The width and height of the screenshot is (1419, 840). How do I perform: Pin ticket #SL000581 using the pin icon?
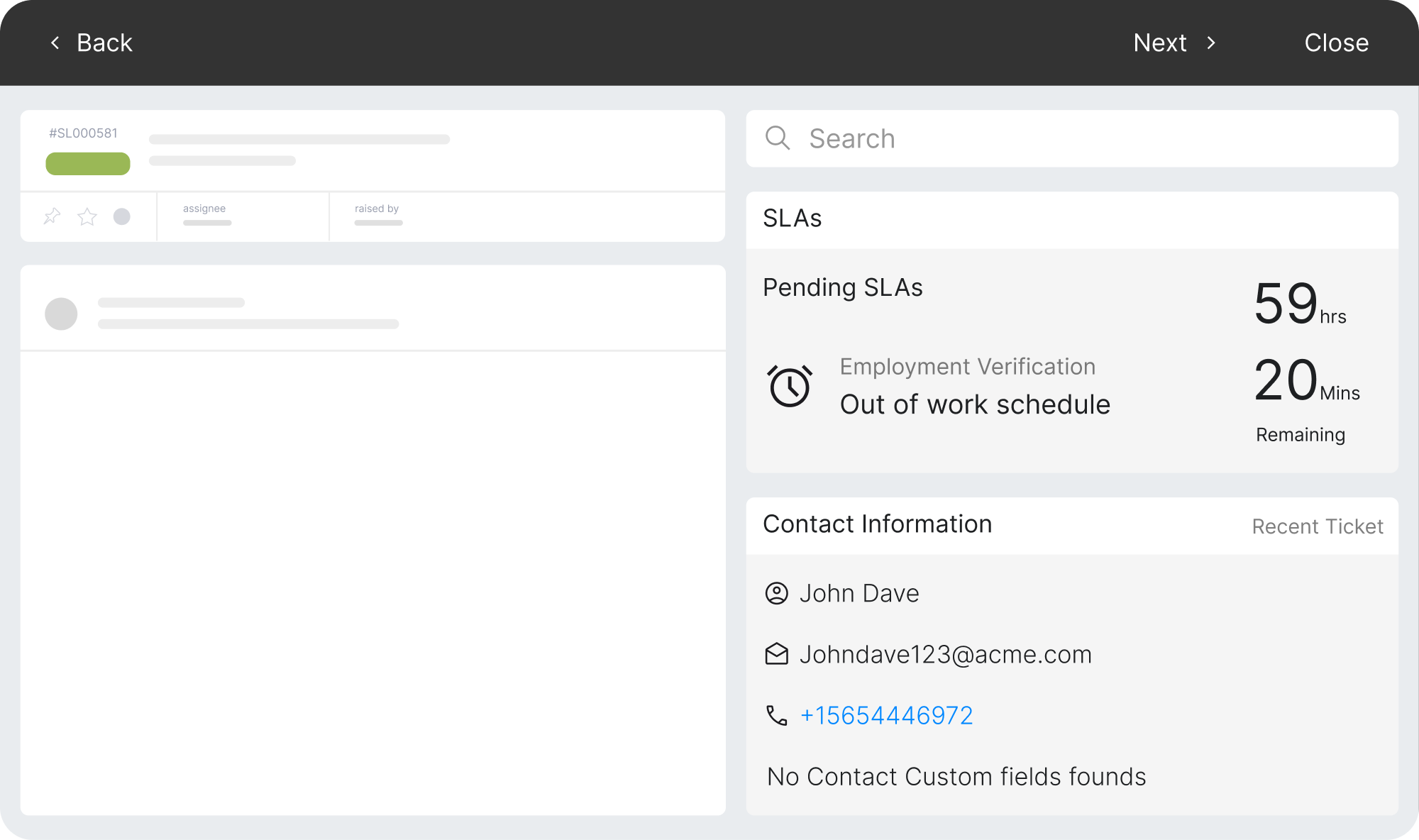[51, 216]
